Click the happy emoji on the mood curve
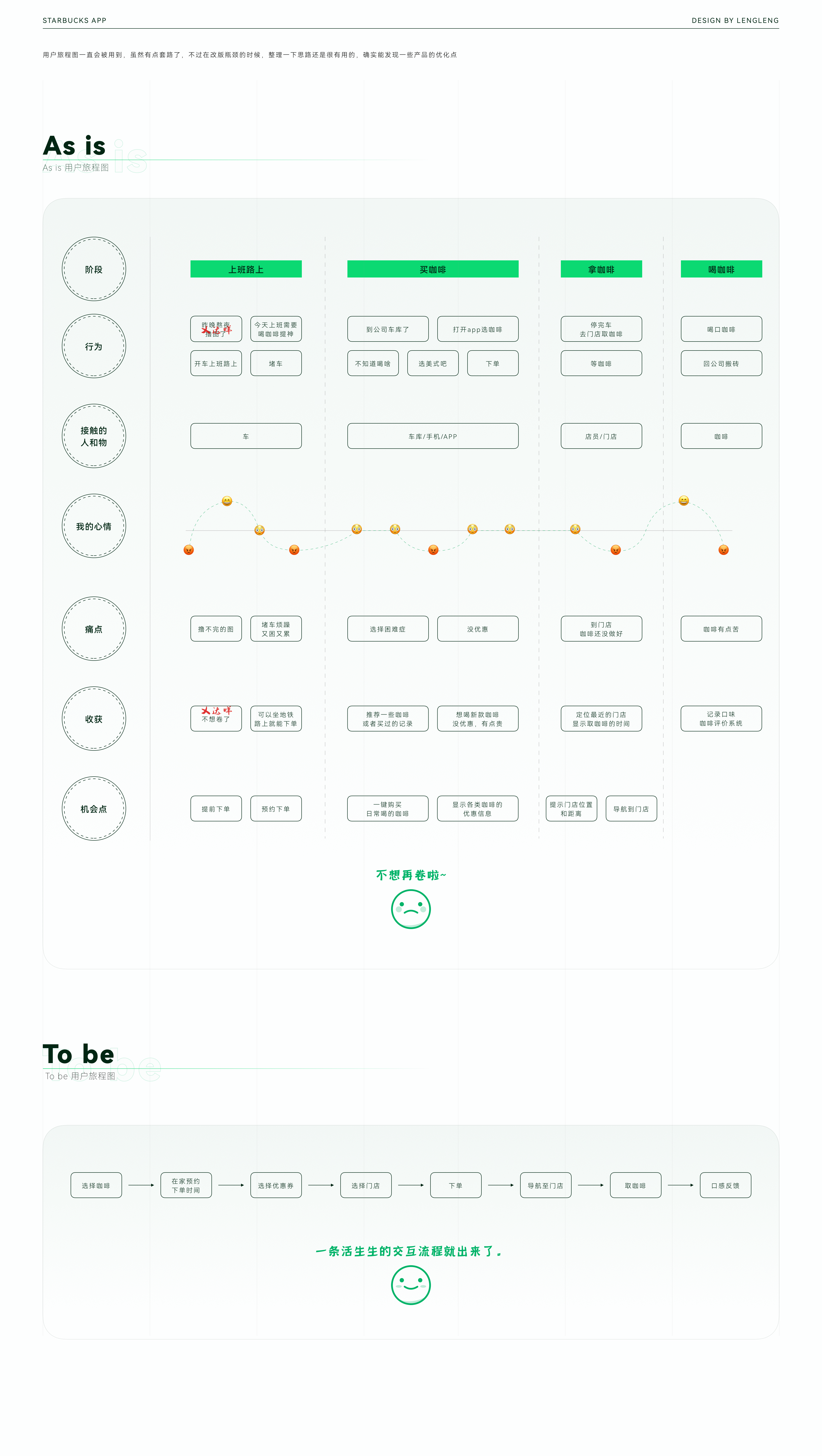 [x=227, y=501]
